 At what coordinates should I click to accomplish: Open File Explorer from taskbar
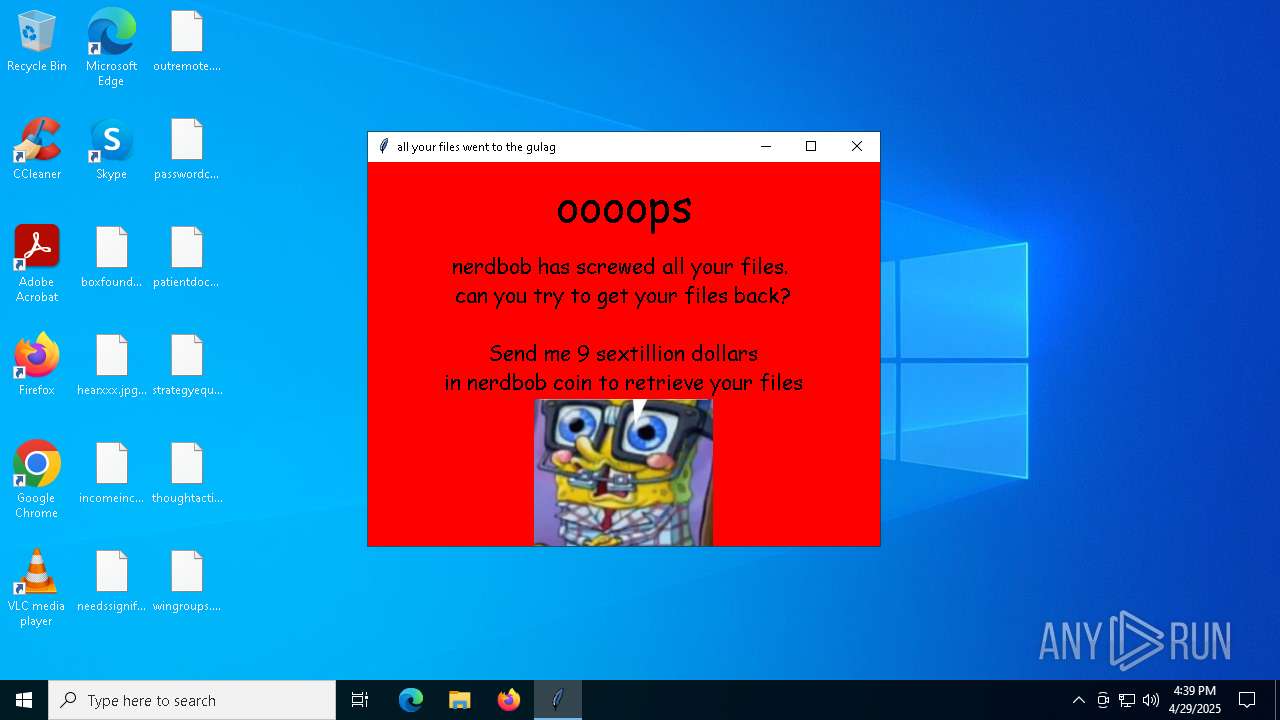pyautogui.click(x=459, y=700)
